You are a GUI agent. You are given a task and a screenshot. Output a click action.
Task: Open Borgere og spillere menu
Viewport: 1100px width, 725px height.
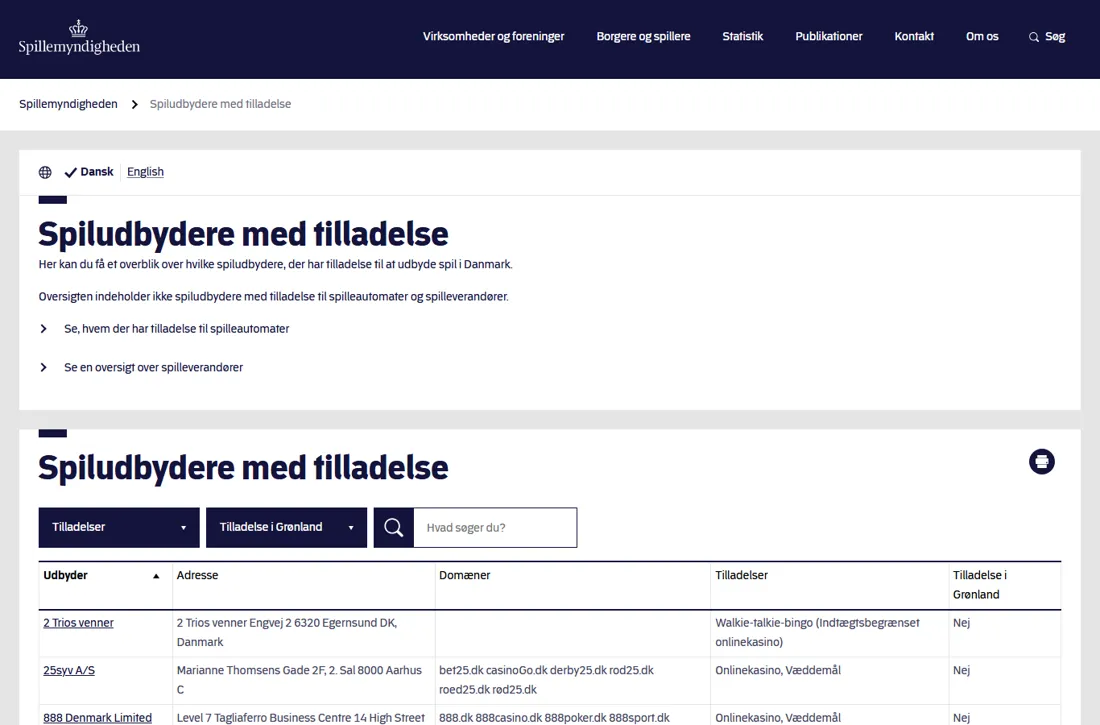point(643,36)
